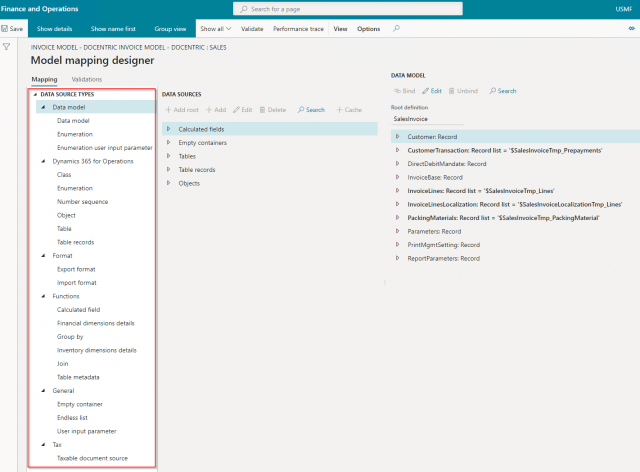Click Validate in action bar
The width and height of the screenshot is (640, 472).
252,29
